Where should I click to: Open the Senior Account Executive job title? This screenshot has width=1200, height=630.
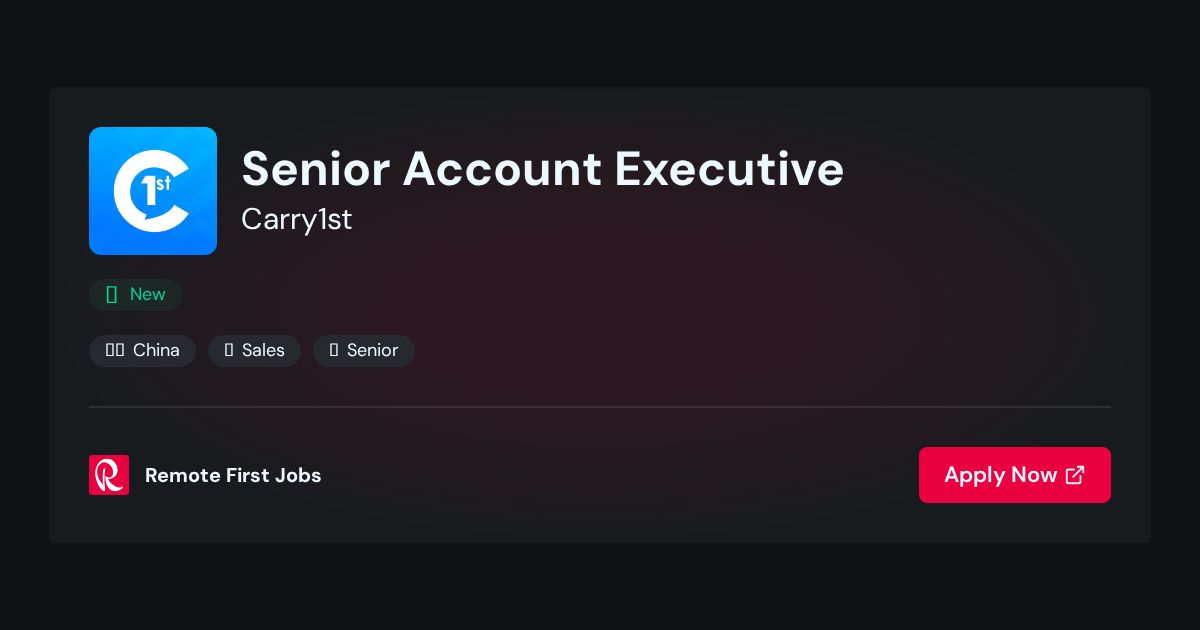(x=543, y=168)
